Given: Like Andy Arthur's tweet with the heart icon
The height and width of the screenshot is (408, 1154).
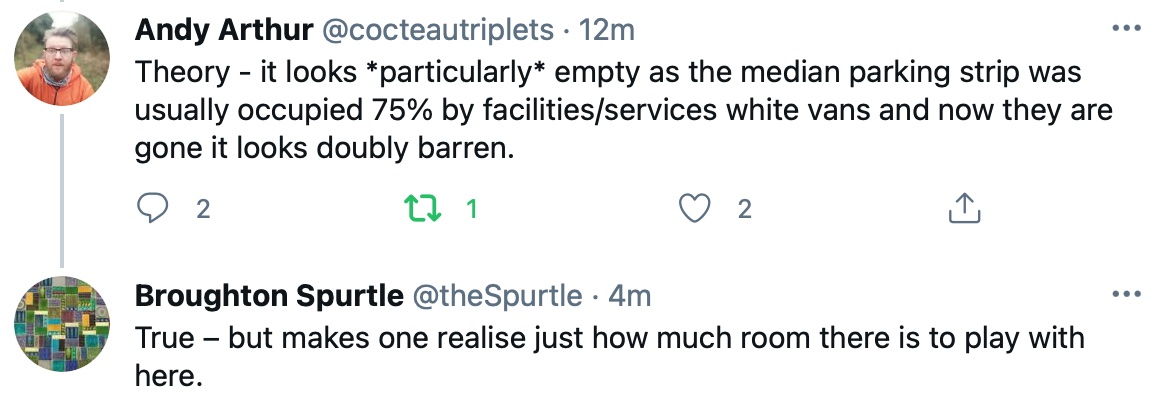Looking at the screenshot, I should (x=695, y=208).
